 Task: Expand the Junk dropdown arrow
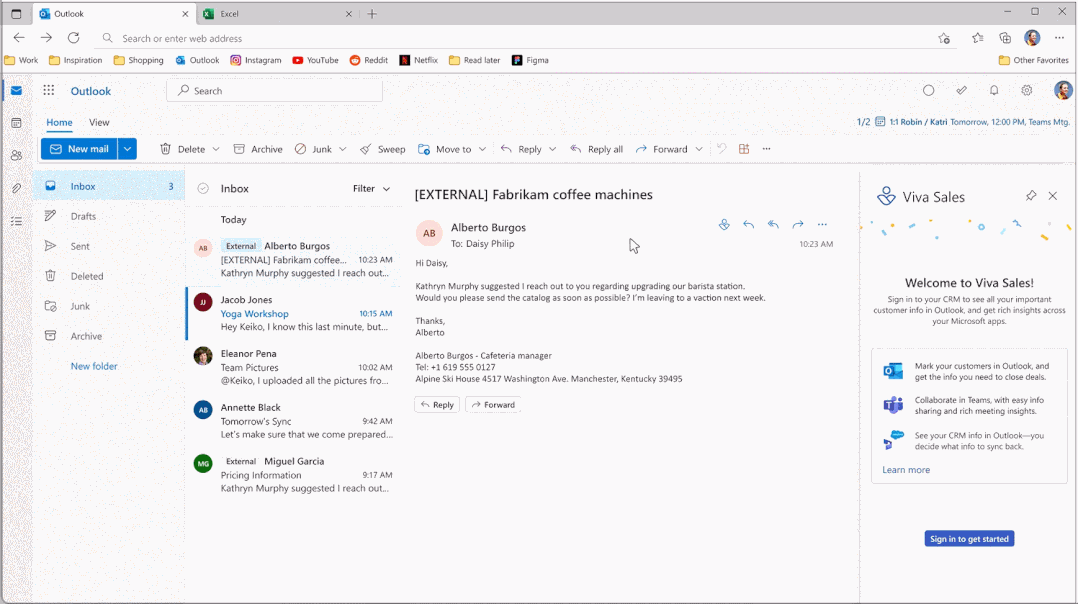[x=342, y=149]
